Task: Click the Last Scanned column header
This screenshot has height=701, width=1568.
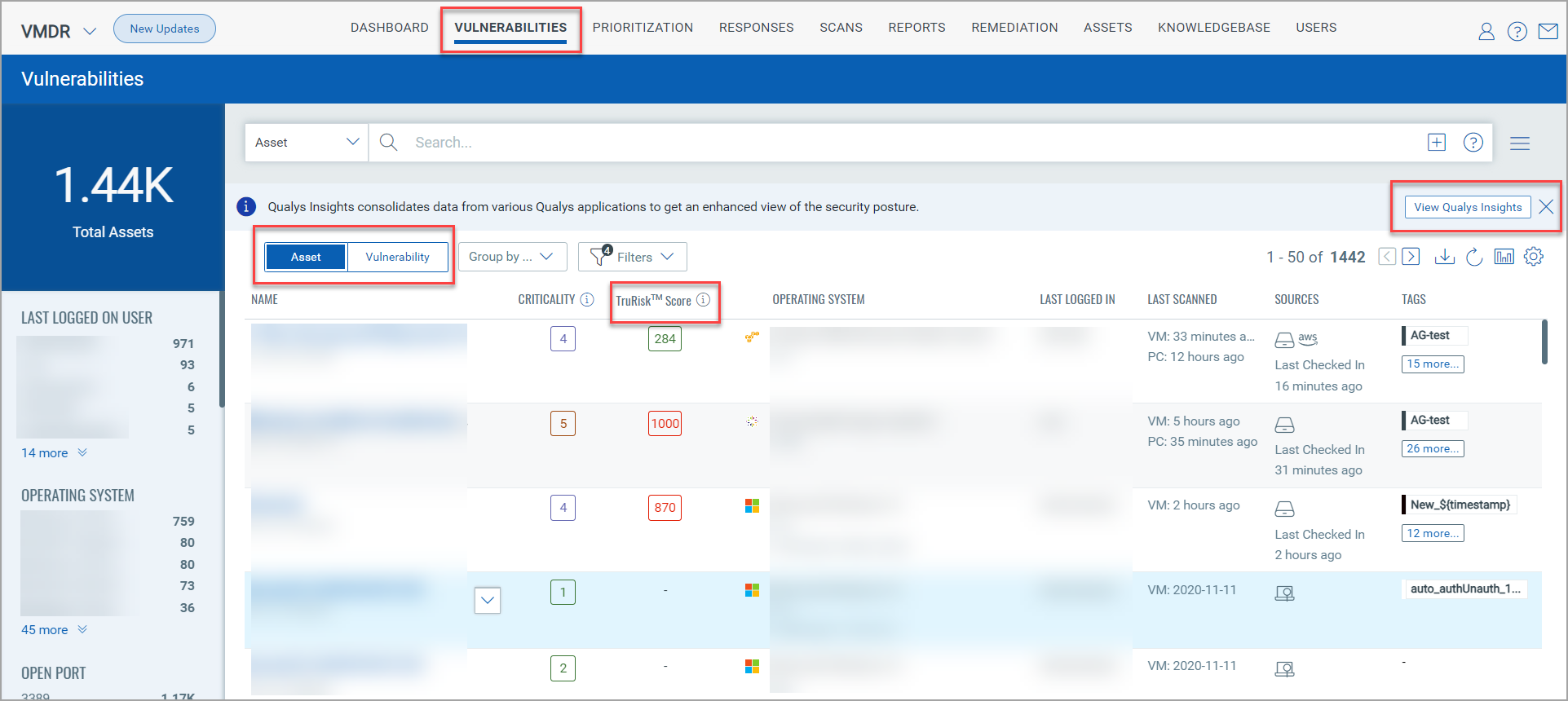Action: tap(1182, 300)
